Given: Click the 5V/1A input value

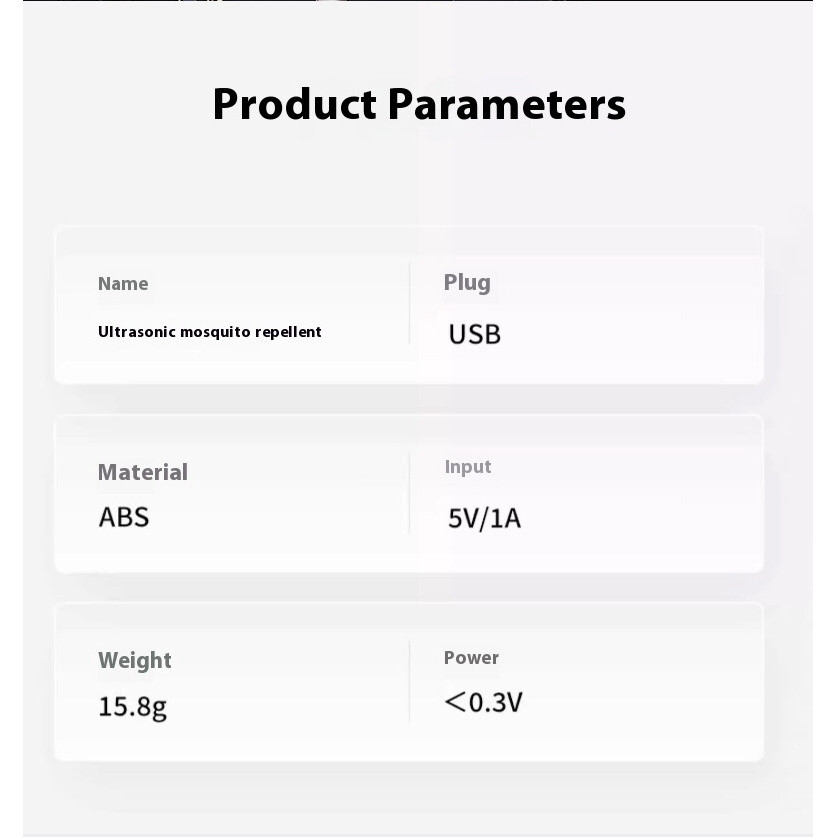Looking at the screenshot, I should tap(484, 518).
